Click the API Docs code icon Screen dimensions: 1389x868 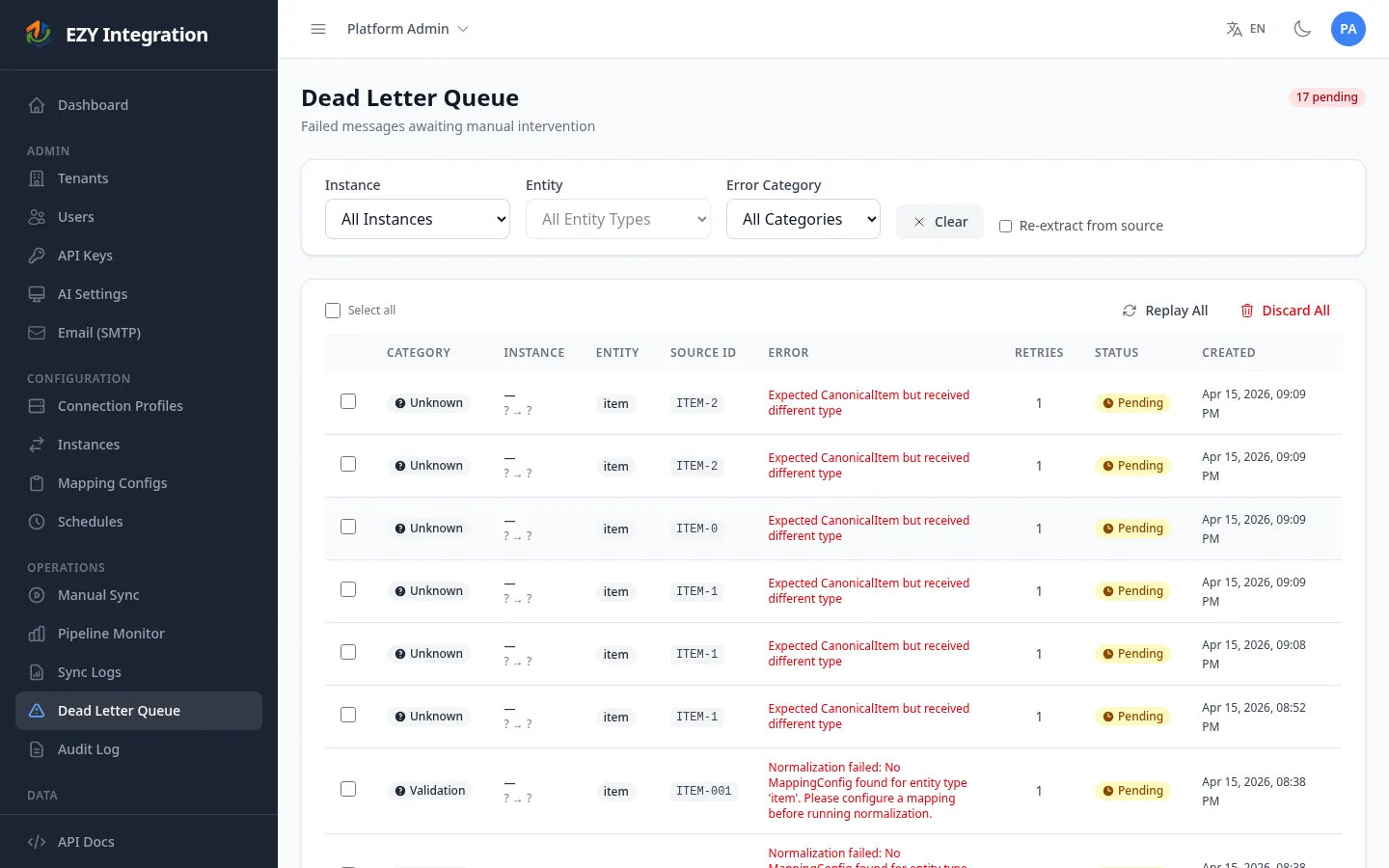37,842
